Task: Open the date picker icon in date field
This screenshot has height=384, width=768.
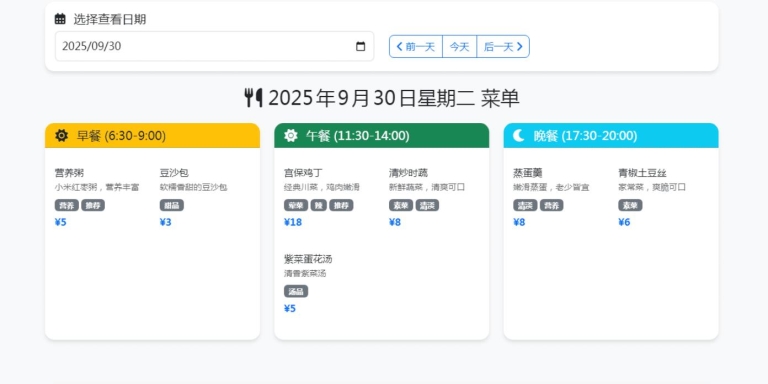Action: pyautogui.click(x=360, y=47)
